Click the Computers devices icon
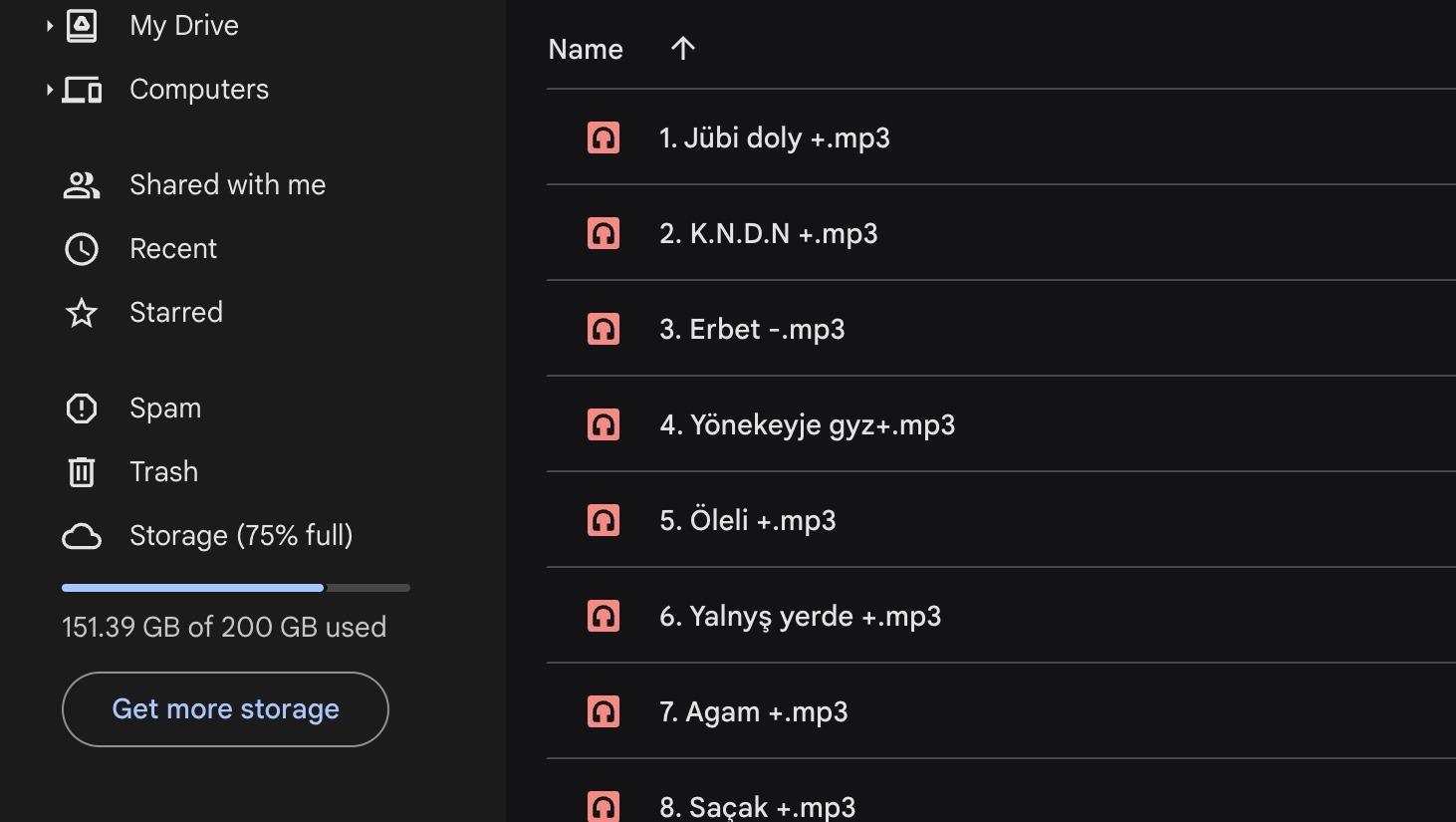Image resolution: width=1456 pixels, height=822 pixels. (82, 90)
